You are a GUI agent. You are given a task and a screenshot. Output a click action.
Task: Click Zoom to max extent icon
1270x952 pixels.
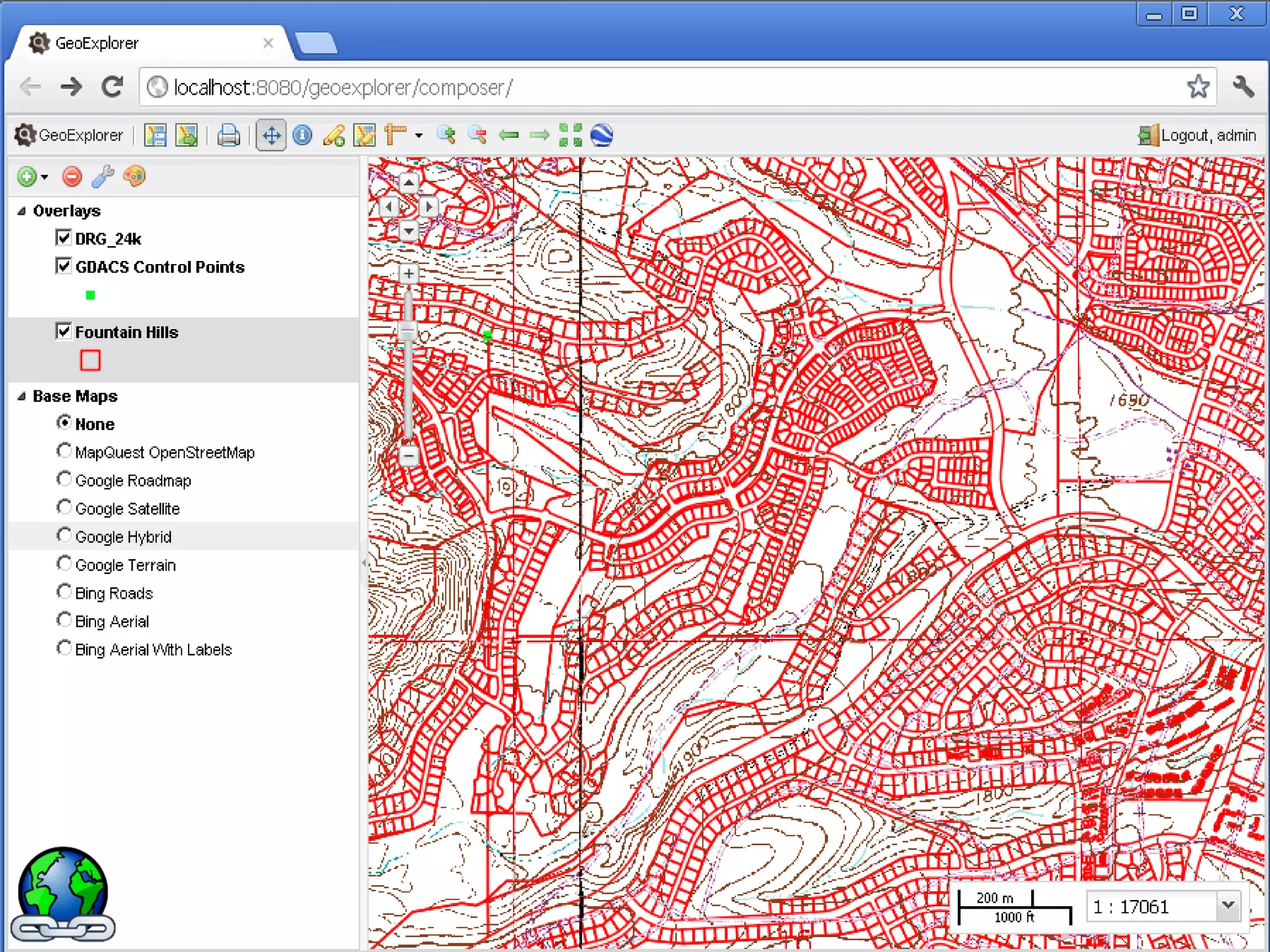571,135
